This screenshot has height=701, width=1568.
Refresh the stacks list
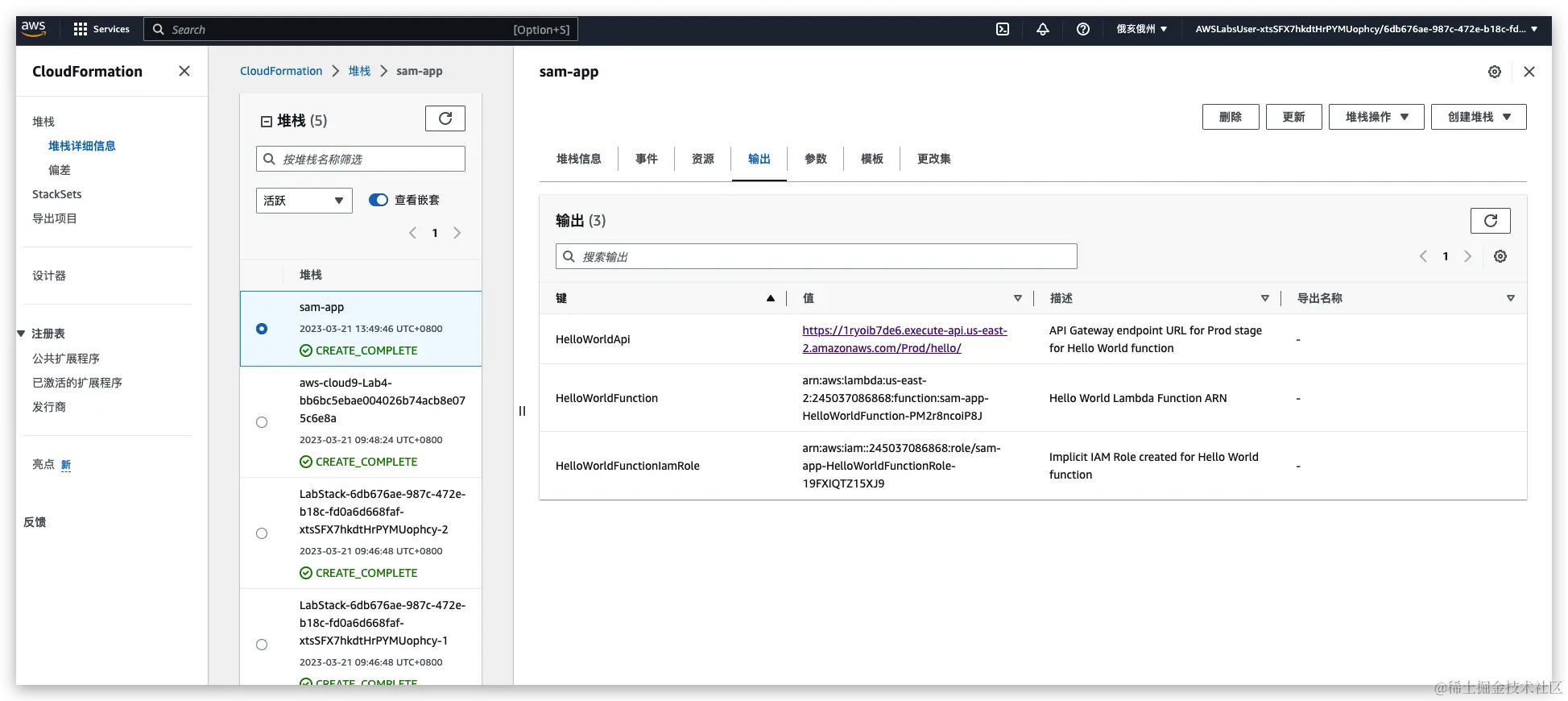pyautogui.click(x=445, y=118)
